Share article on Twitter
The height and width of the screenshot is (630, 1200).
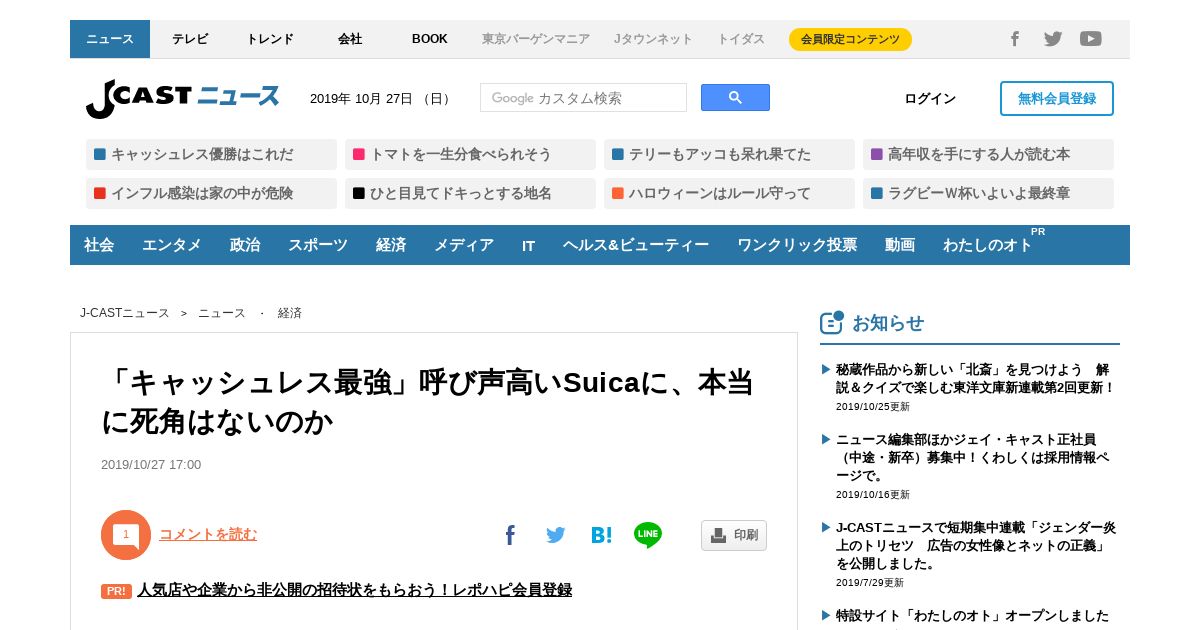point(556,535)
